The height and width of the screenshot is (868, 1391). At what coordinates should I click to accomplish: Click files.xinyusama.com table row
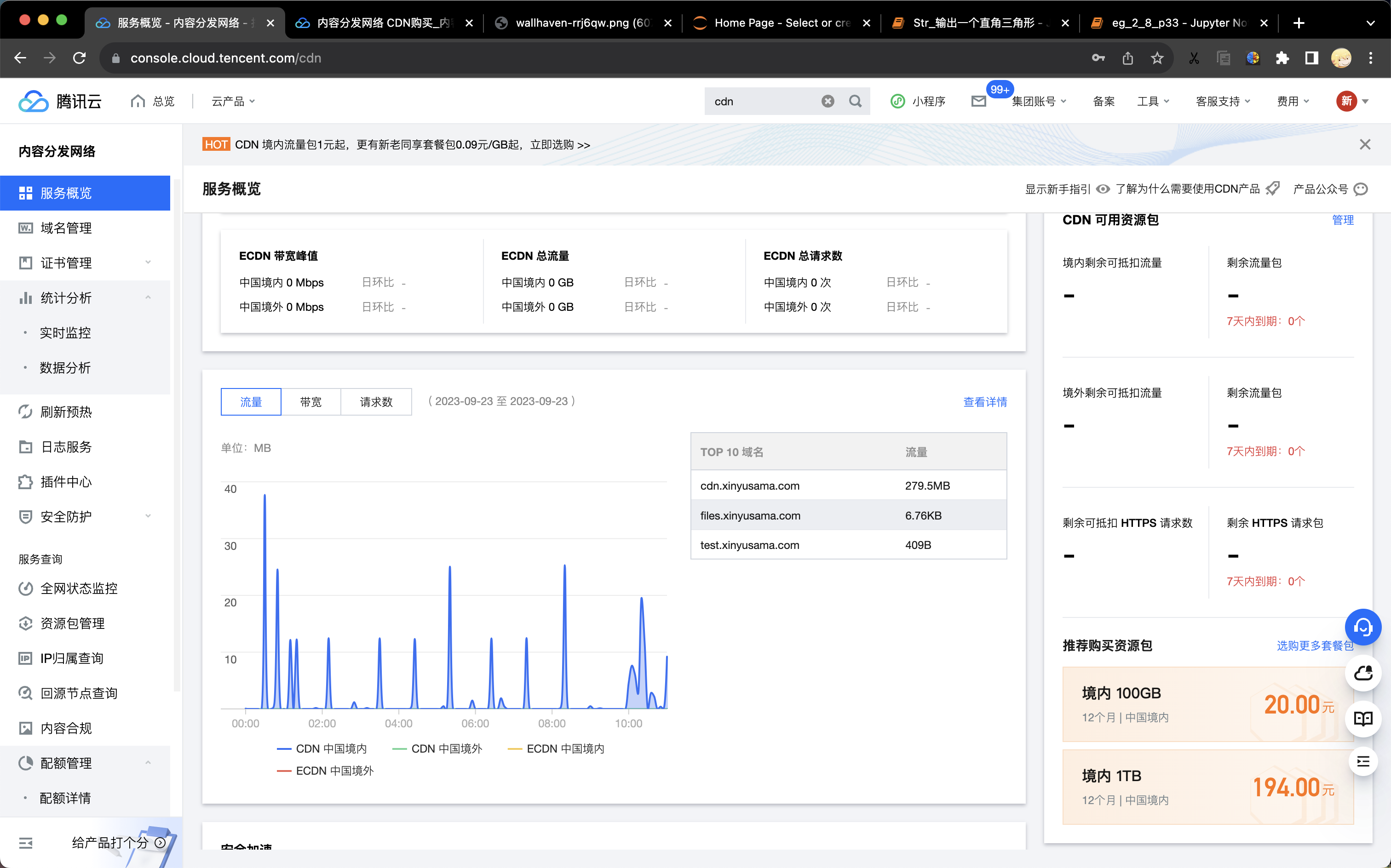(848, 515)
